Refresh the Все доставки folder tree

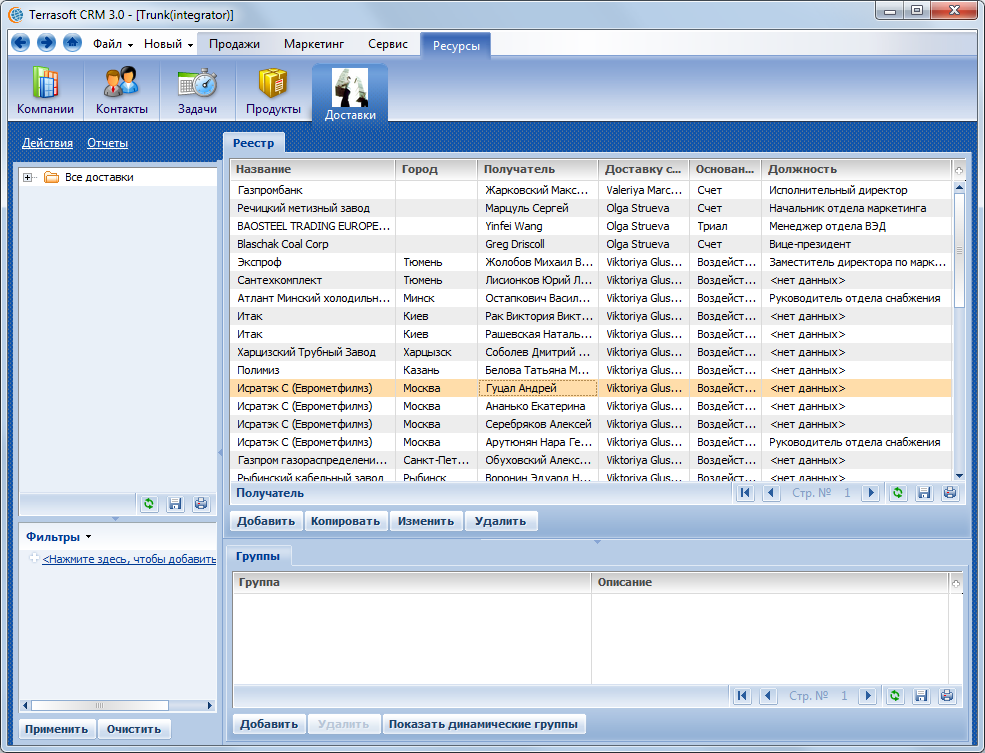click(149, 504)
